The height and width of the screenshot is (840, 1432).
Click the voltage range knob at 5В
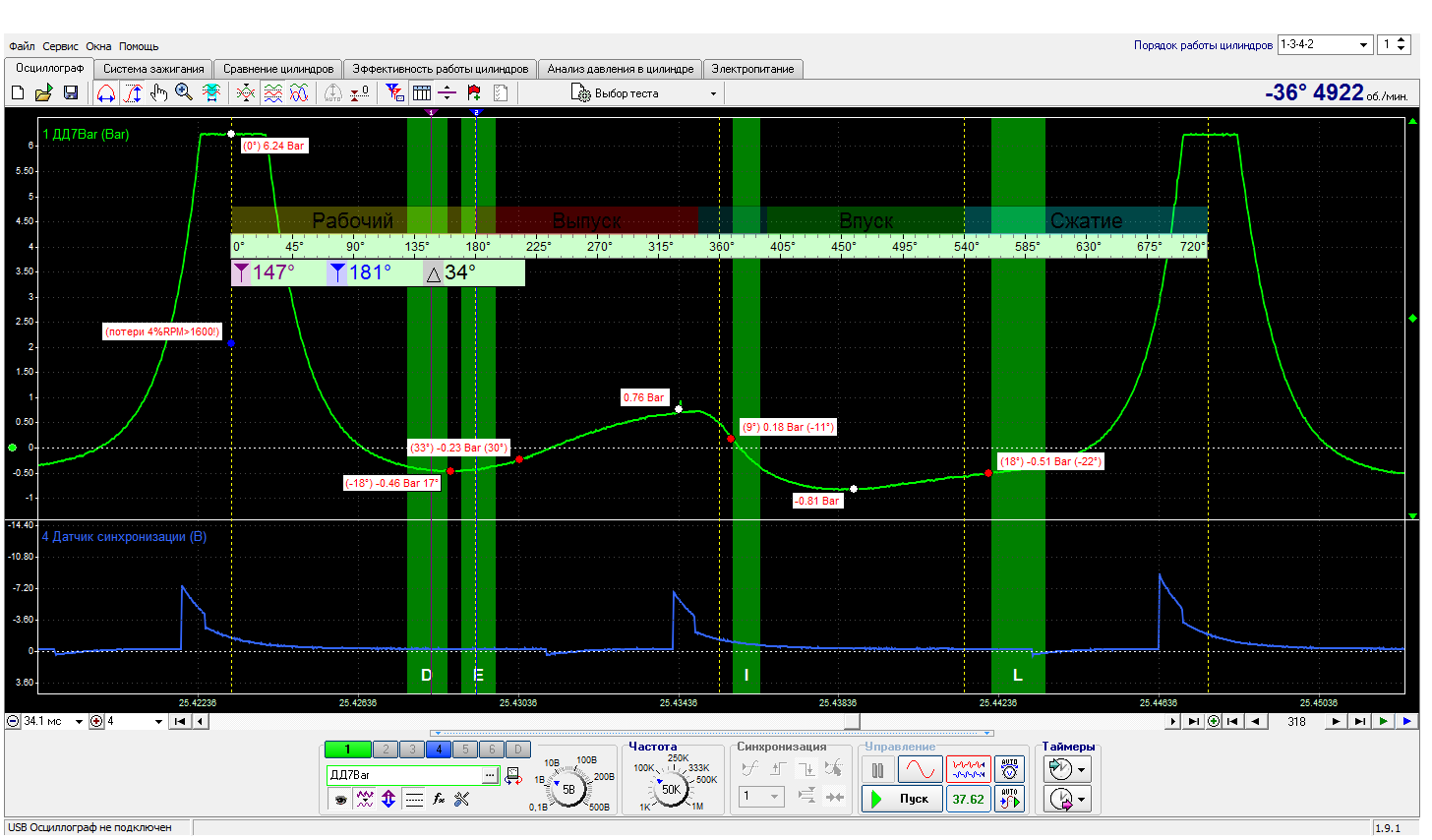pyautogui.click(x=568, y=789)
